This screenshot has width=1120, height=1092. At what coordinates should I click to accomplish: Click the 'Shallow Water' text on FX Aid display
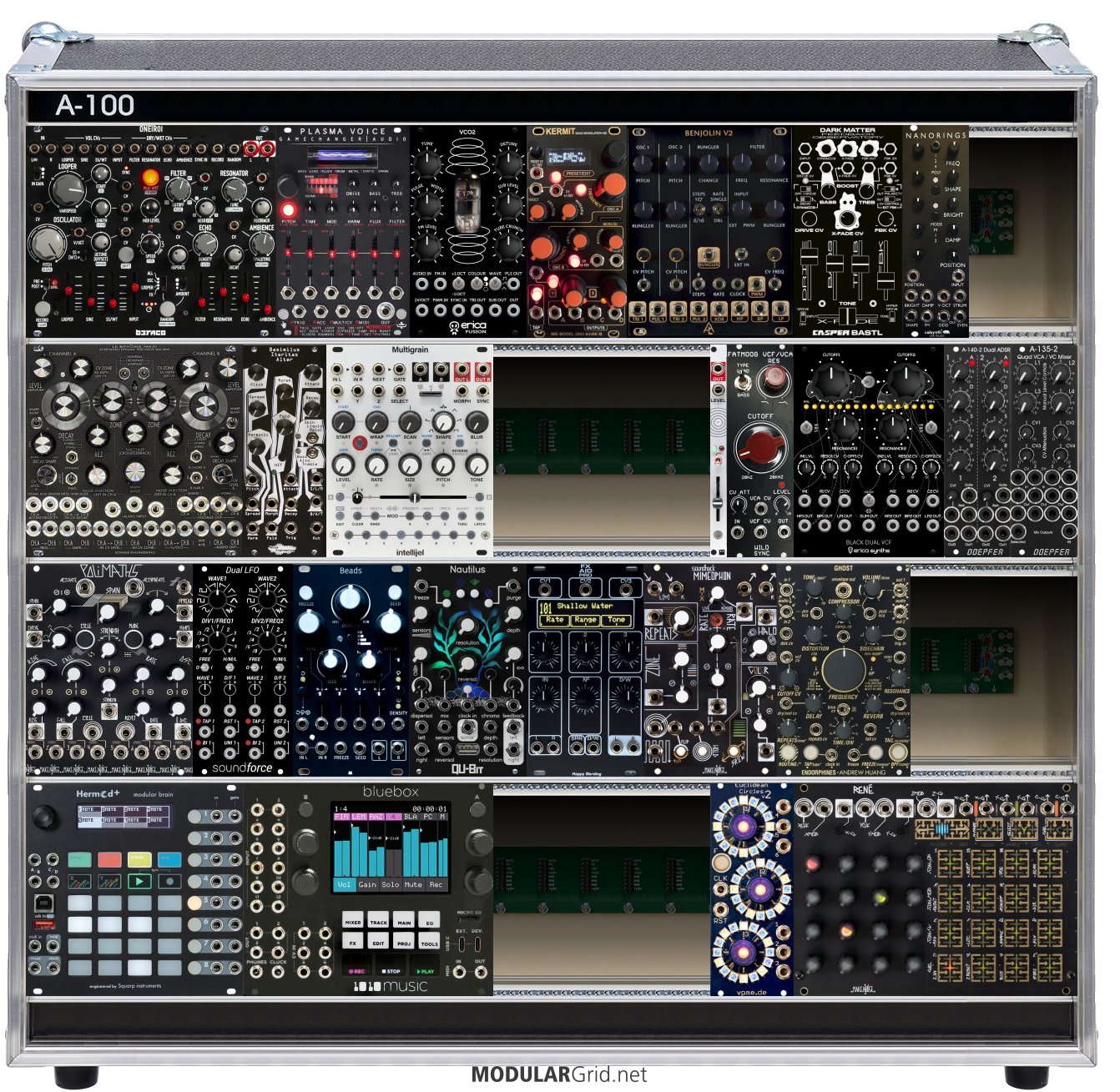point(584,606)
